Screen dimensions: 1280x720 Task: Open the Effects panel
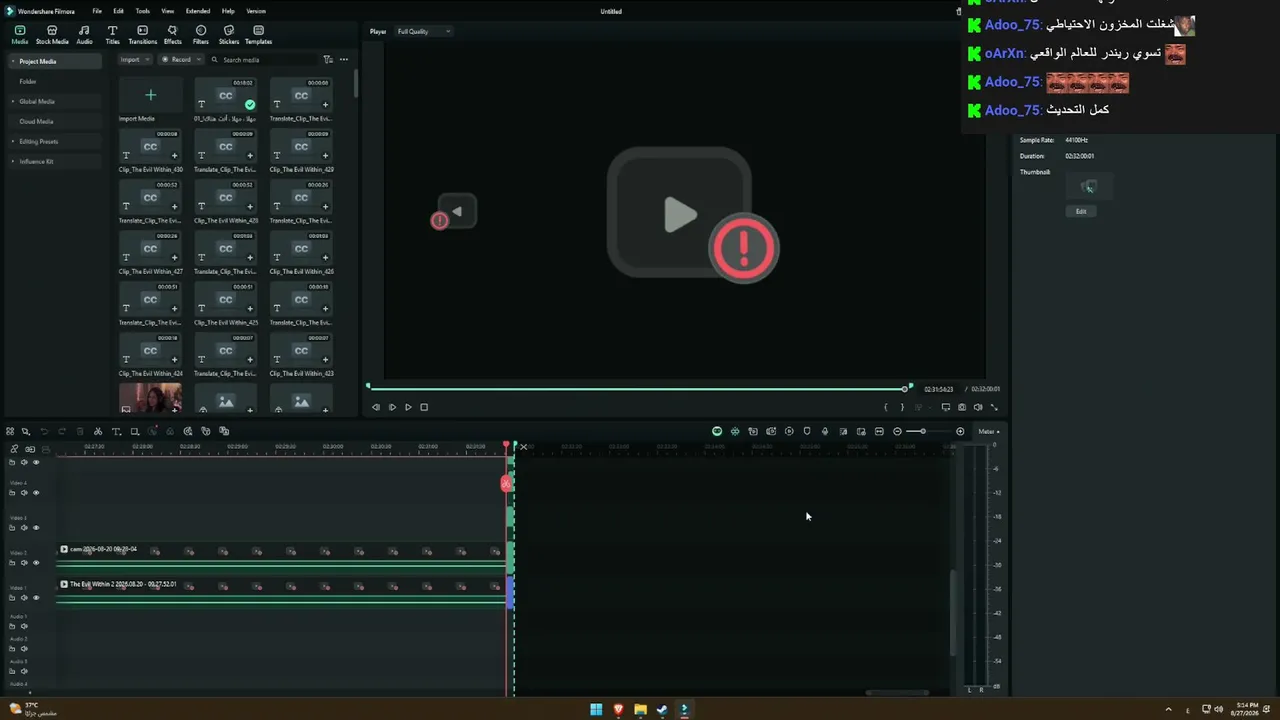tap(172, 35)
